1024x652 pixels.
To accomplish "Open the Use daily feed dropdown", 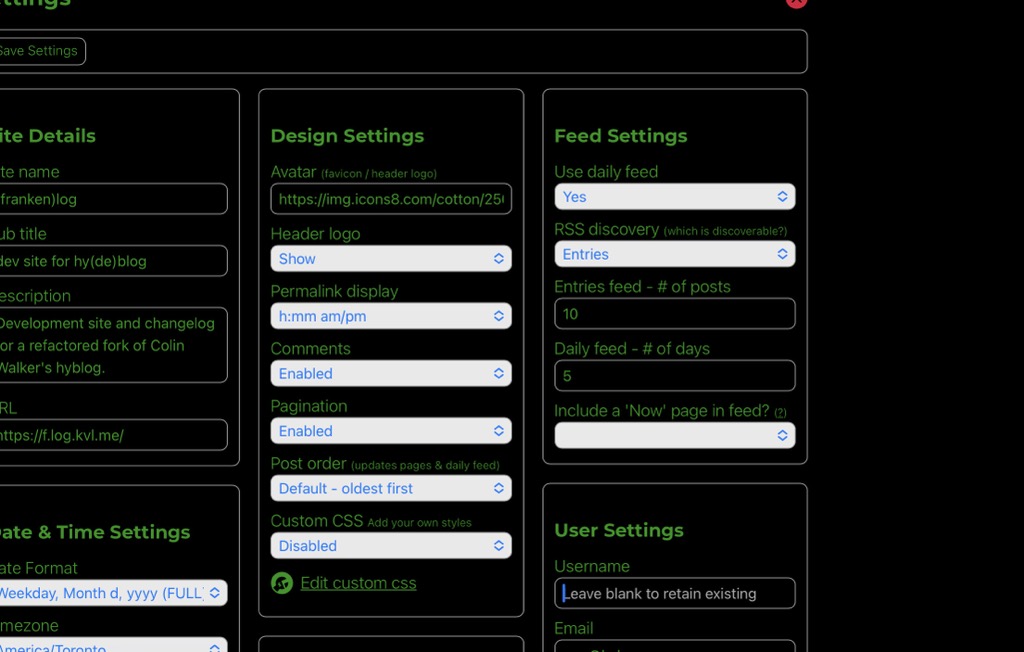I will (674, 197).
